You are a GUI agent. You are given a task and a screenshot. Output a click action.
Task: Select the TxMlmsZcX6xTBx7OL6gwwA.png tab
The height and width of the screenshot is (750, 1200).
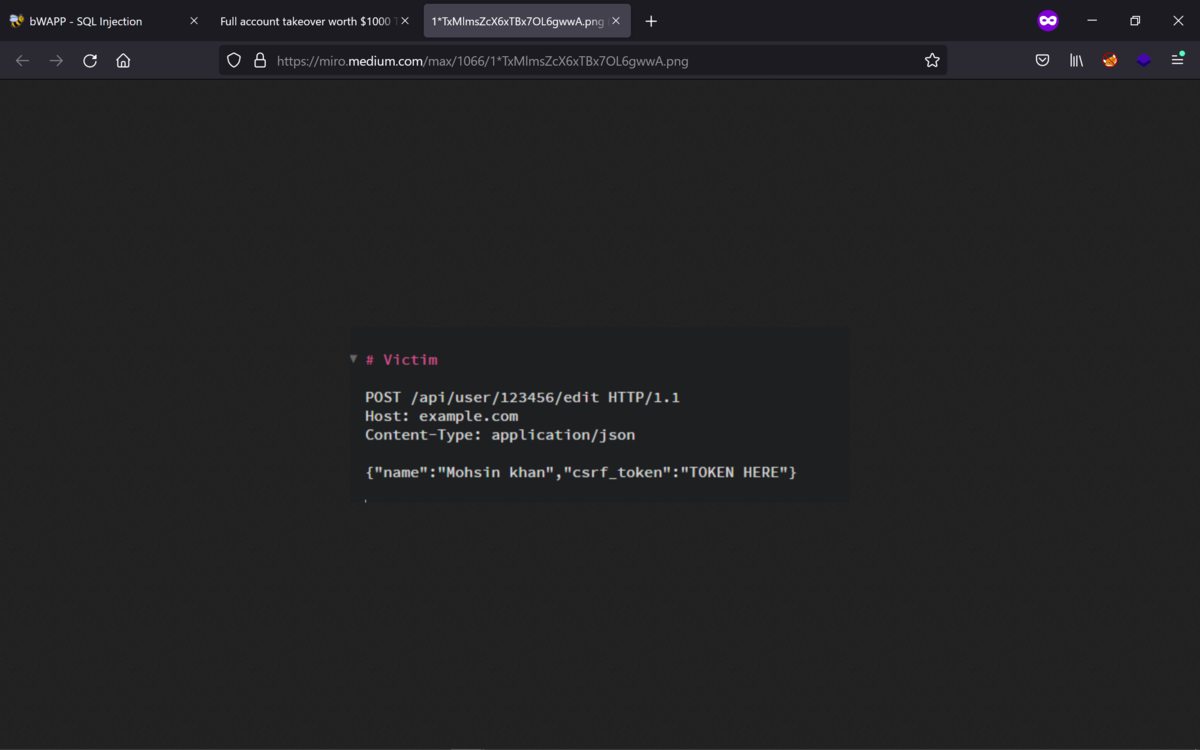click(527, 21)
